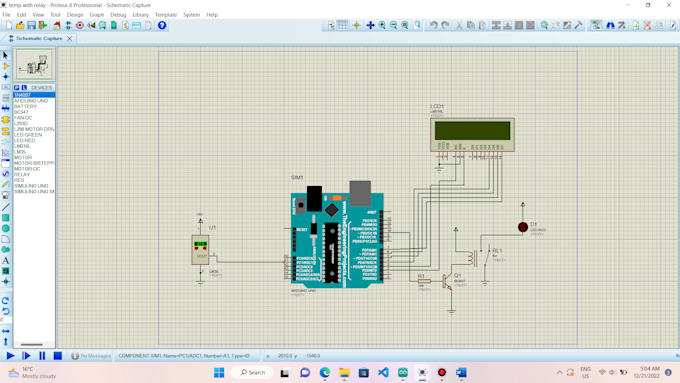The height and width of the screenshot is (383, 680).
Task: Click the Rotate anti-clockwise icon
Action: 6,311
